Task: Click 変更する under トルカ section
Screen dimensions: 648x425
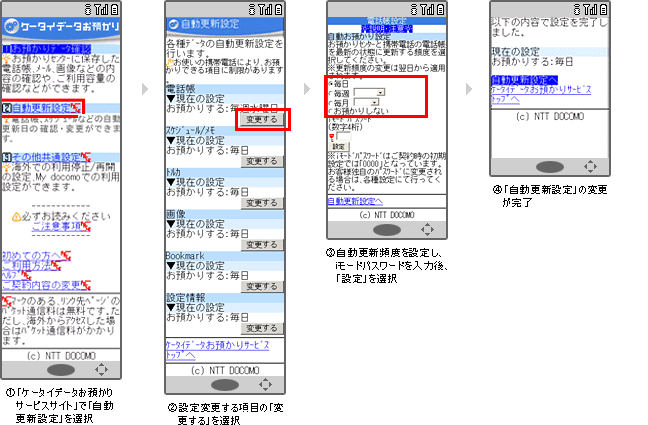Action: tap(262, 203)
